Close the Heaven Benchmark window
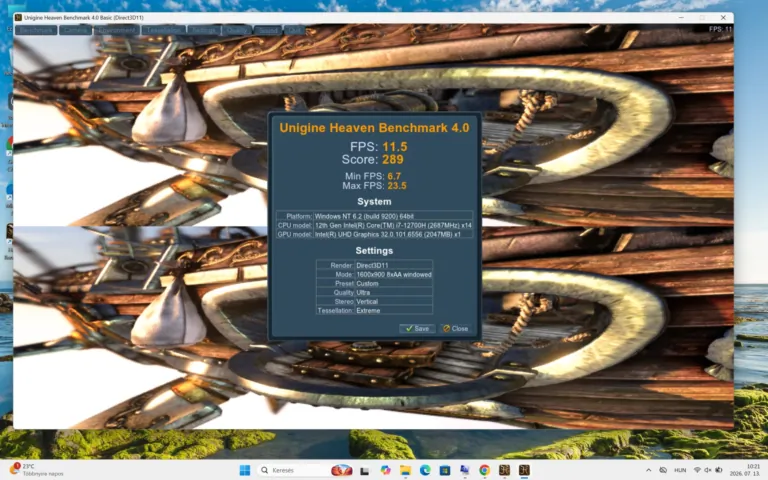The image size is (768, 480). click(723, 18)
